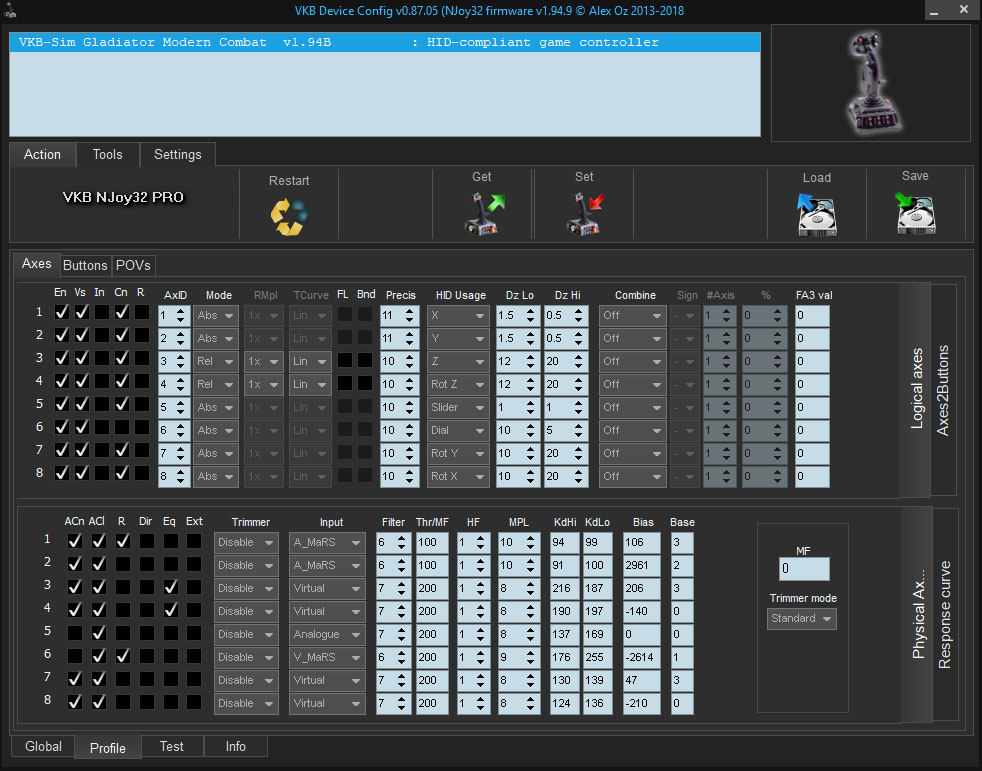
Task: Open the Response curve vertical panel
Action: pyautogui.click(x=944, y=614)
